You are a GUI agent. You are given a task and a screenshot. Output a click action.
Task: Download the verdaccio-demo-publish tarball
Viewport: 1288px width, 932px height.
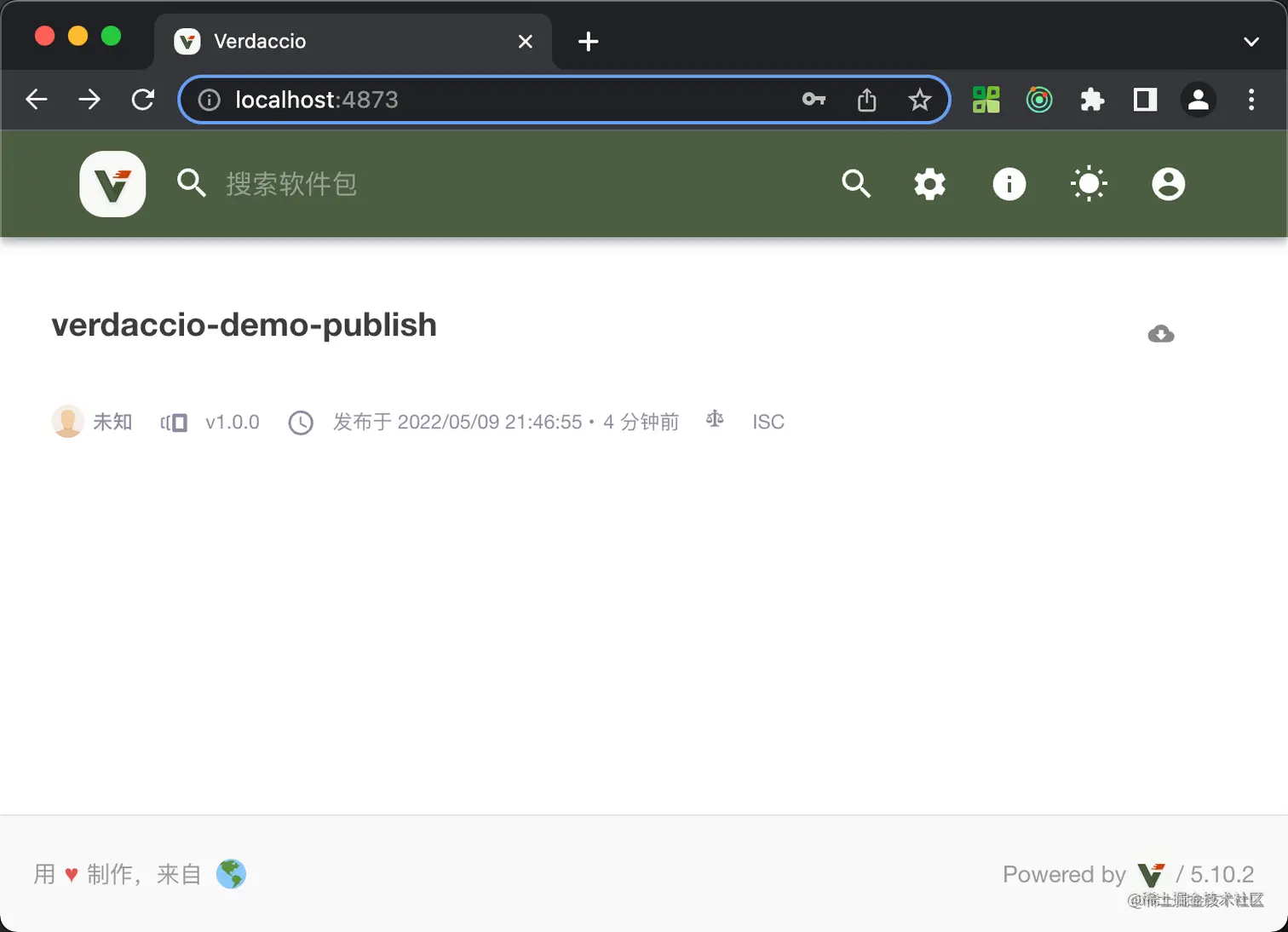(x=1160, y=333)
